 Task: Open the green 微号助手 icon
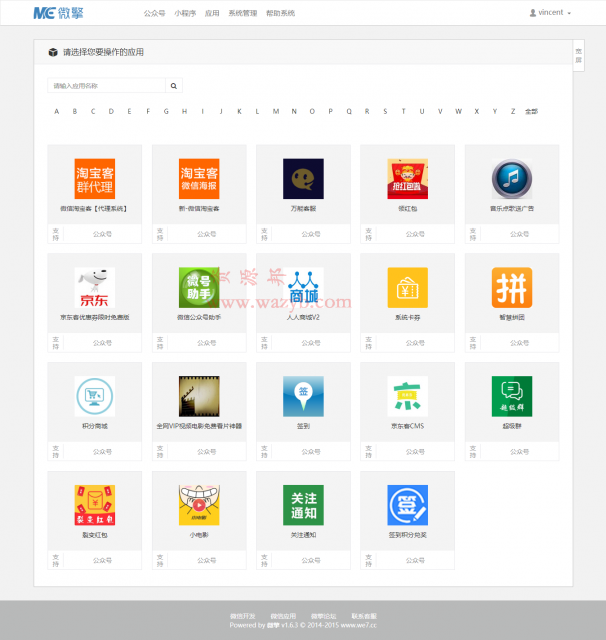(199, 287)
